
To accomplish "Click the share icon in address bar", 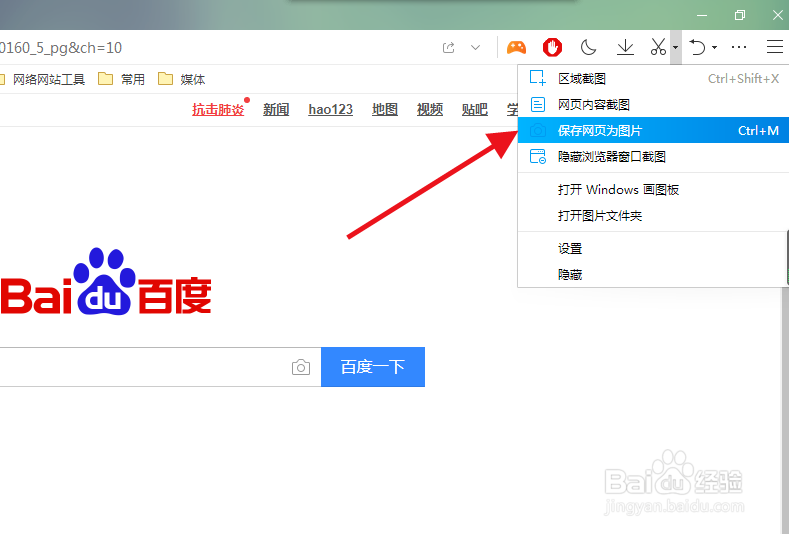I will [x=448, y=48].
